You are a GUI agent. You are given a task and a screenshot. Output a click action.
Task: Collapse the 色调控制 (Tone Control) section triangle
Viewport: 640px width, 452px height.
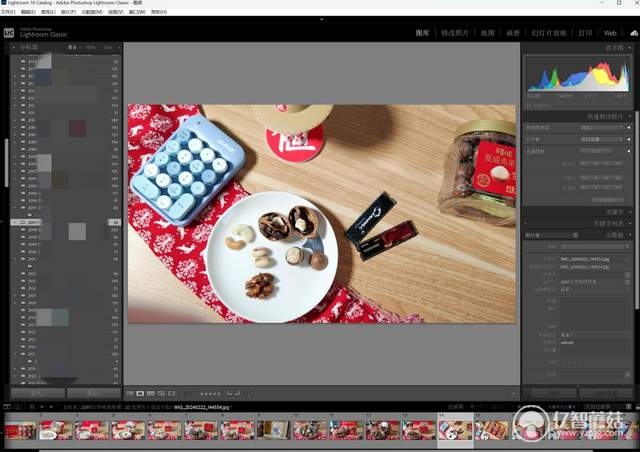click(x=629, y=151)
